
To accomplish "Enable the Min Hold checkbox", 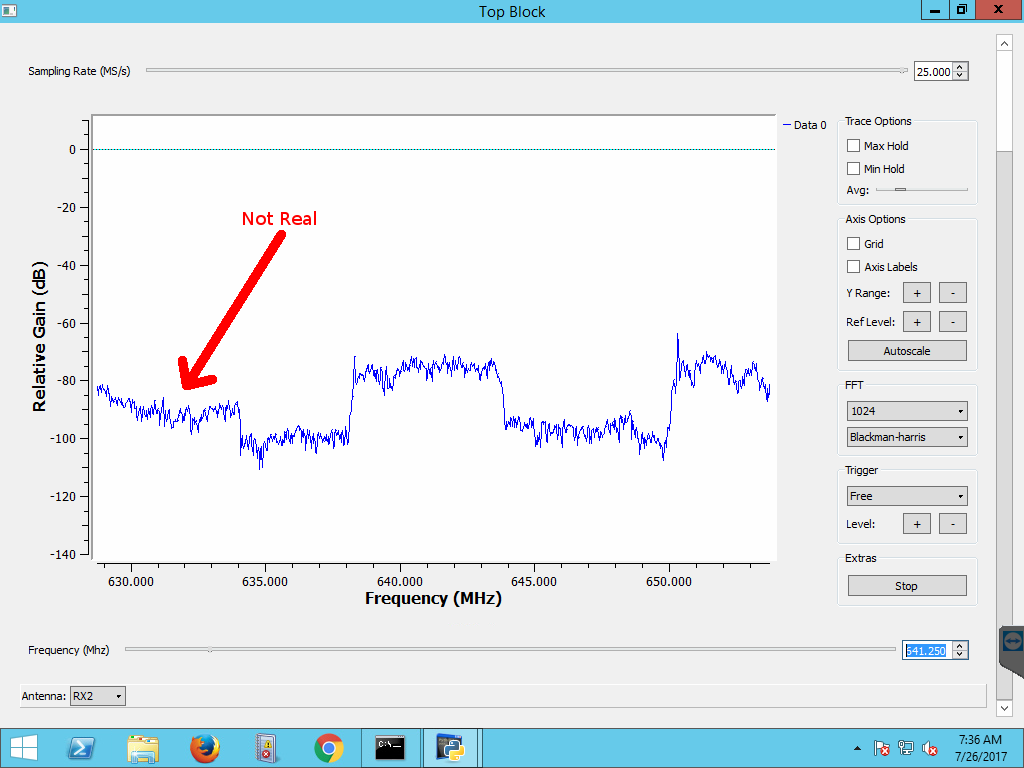I will tap(853, 169).
